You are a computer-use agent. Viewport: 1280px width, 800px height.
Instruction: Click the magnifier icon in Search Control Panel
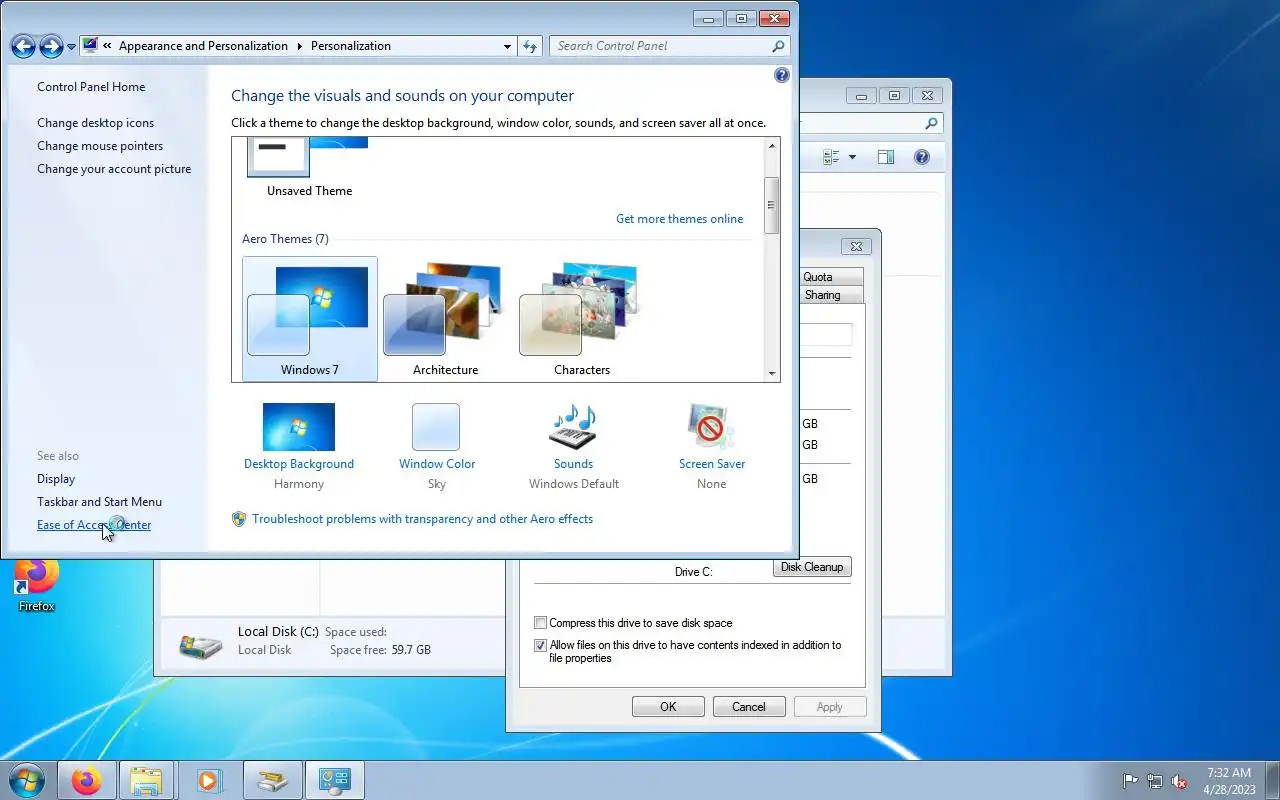pos(778,46)
